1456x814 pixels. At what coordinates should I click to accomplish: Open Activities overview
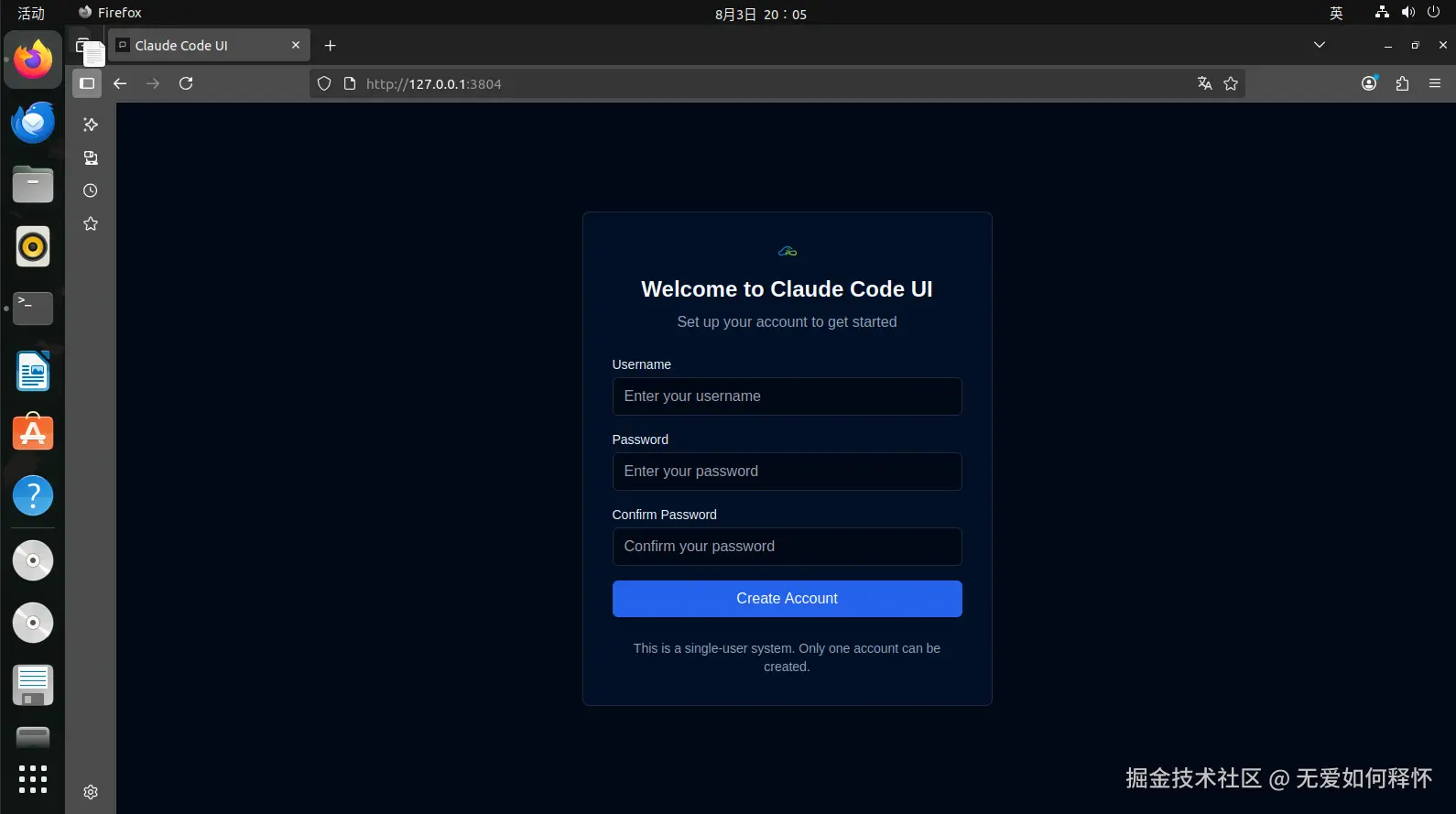pyautogui.click(x=31, y=13)
